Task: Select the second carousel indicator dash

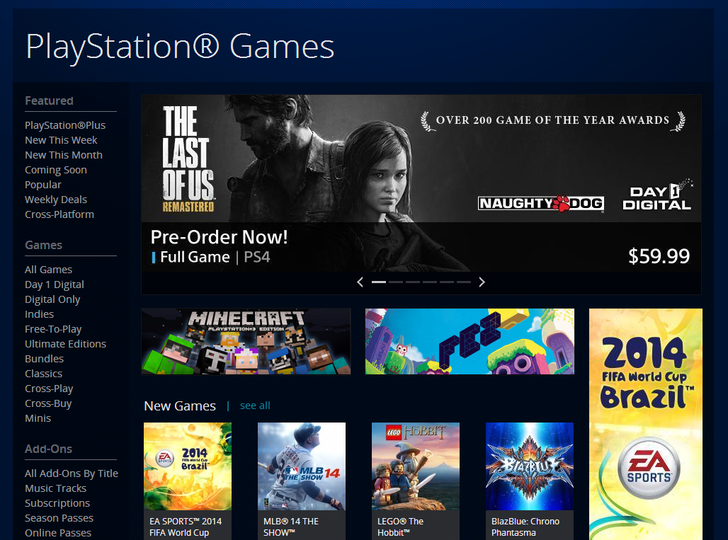Action: coord(396,282)
